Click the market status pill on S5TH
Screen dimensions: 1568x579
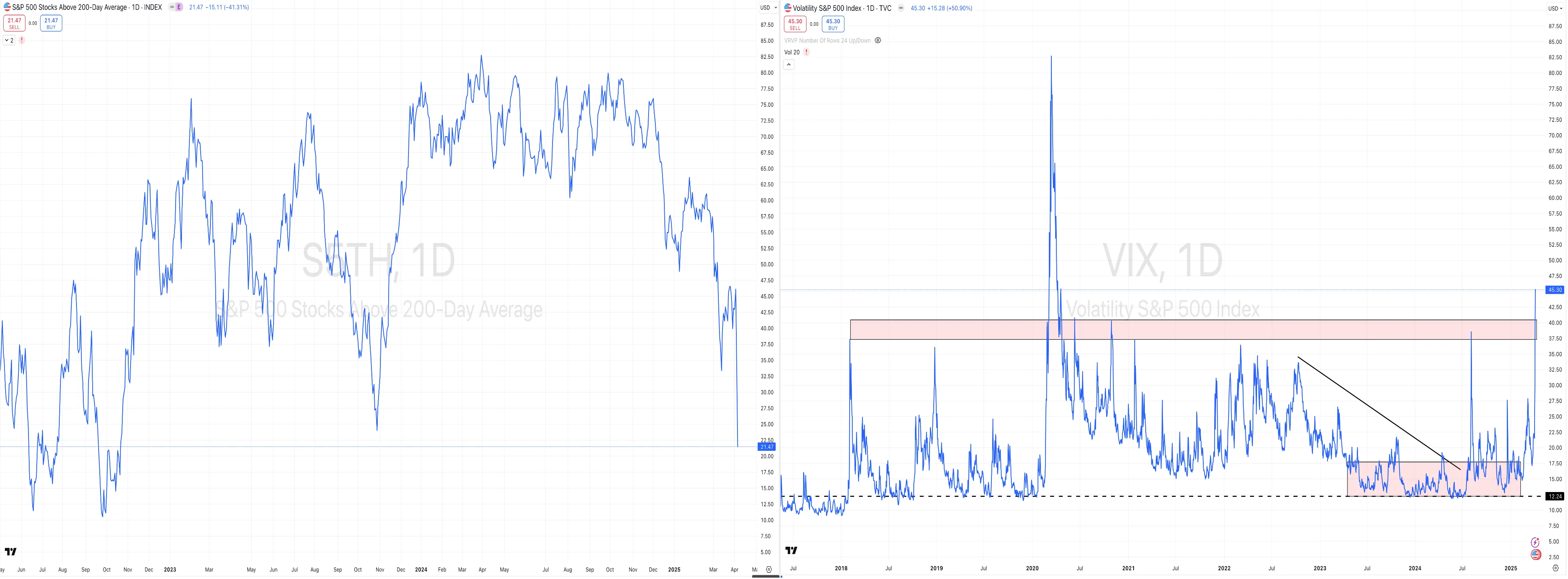pos(172,7)
